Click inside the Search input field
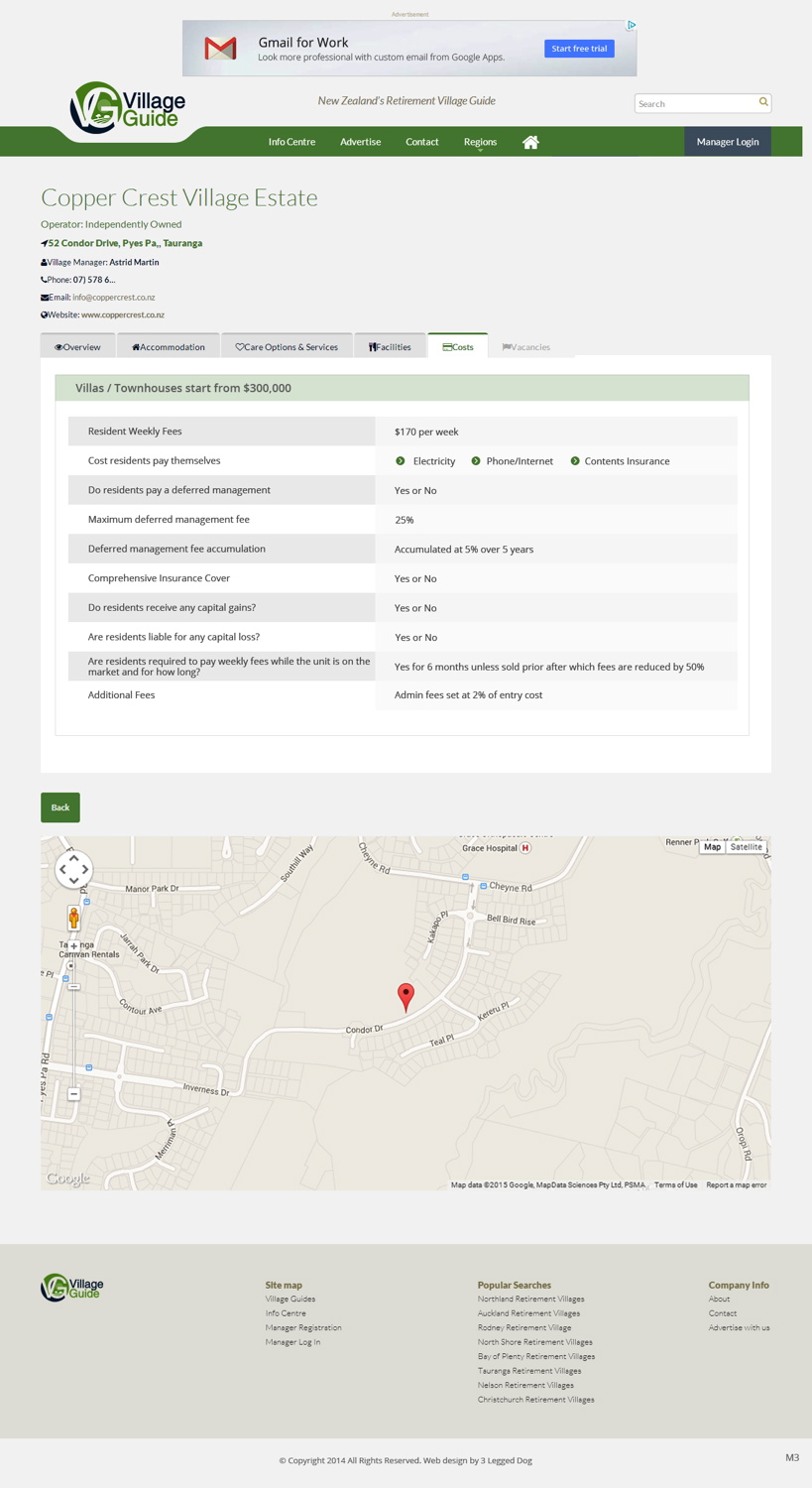Viewport: 812px width, 1488px height. 696,102
